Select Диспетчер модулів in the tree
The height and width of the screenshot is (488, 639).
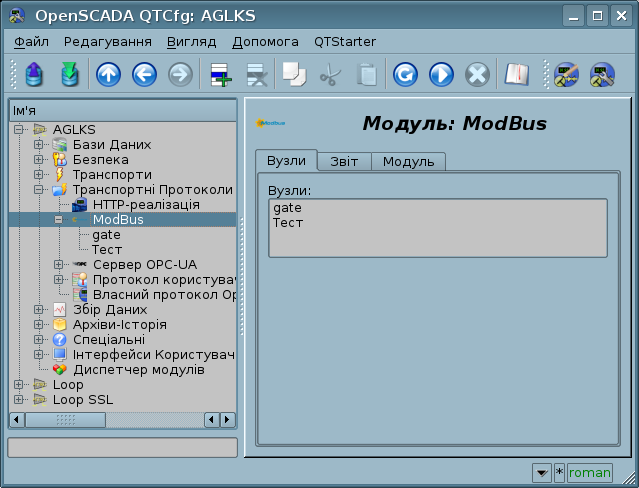pyautogui.click(x=140, y=370)
